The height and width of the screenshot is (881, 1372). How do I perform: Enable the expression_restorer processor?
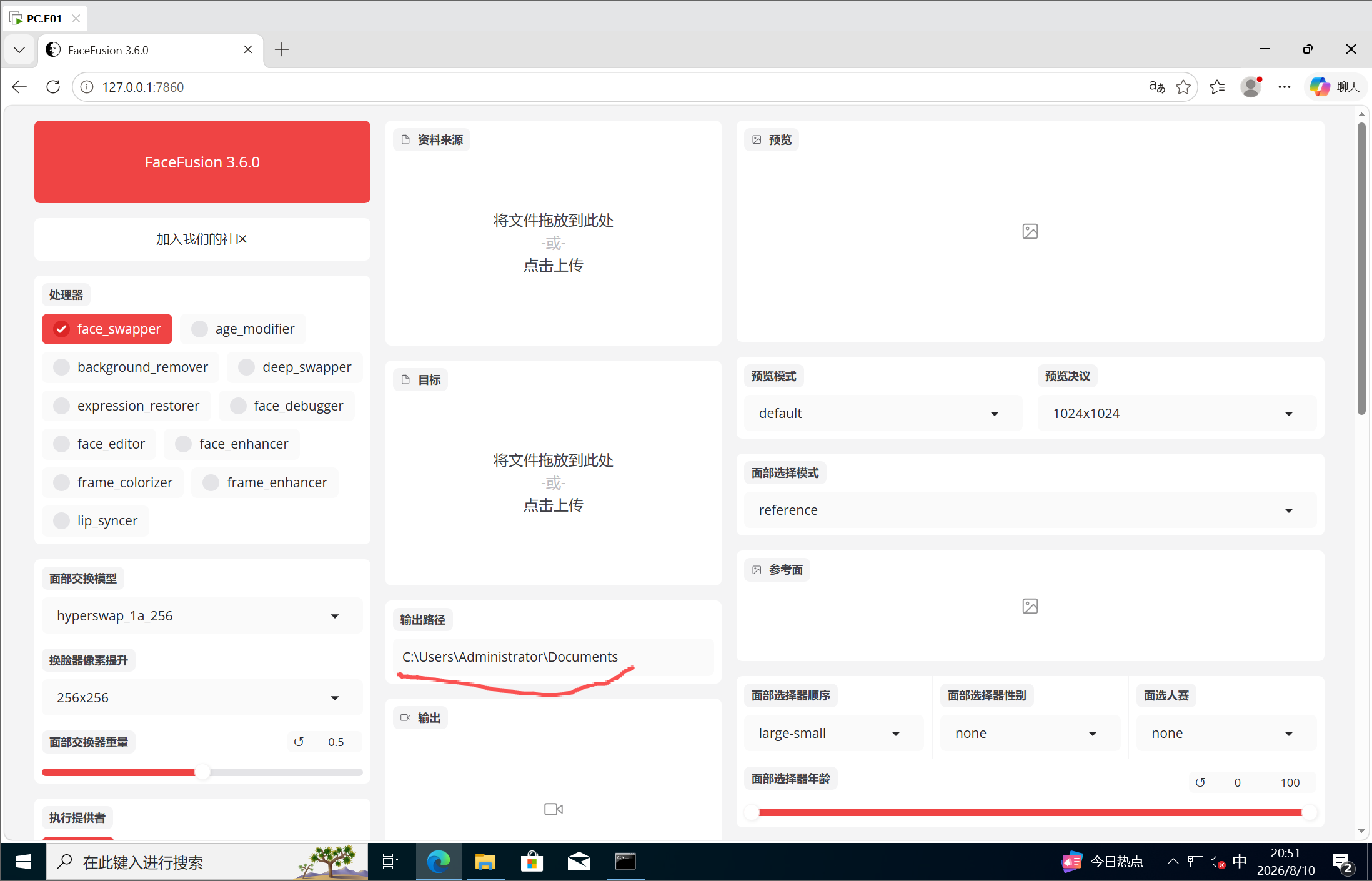point(126,406)
